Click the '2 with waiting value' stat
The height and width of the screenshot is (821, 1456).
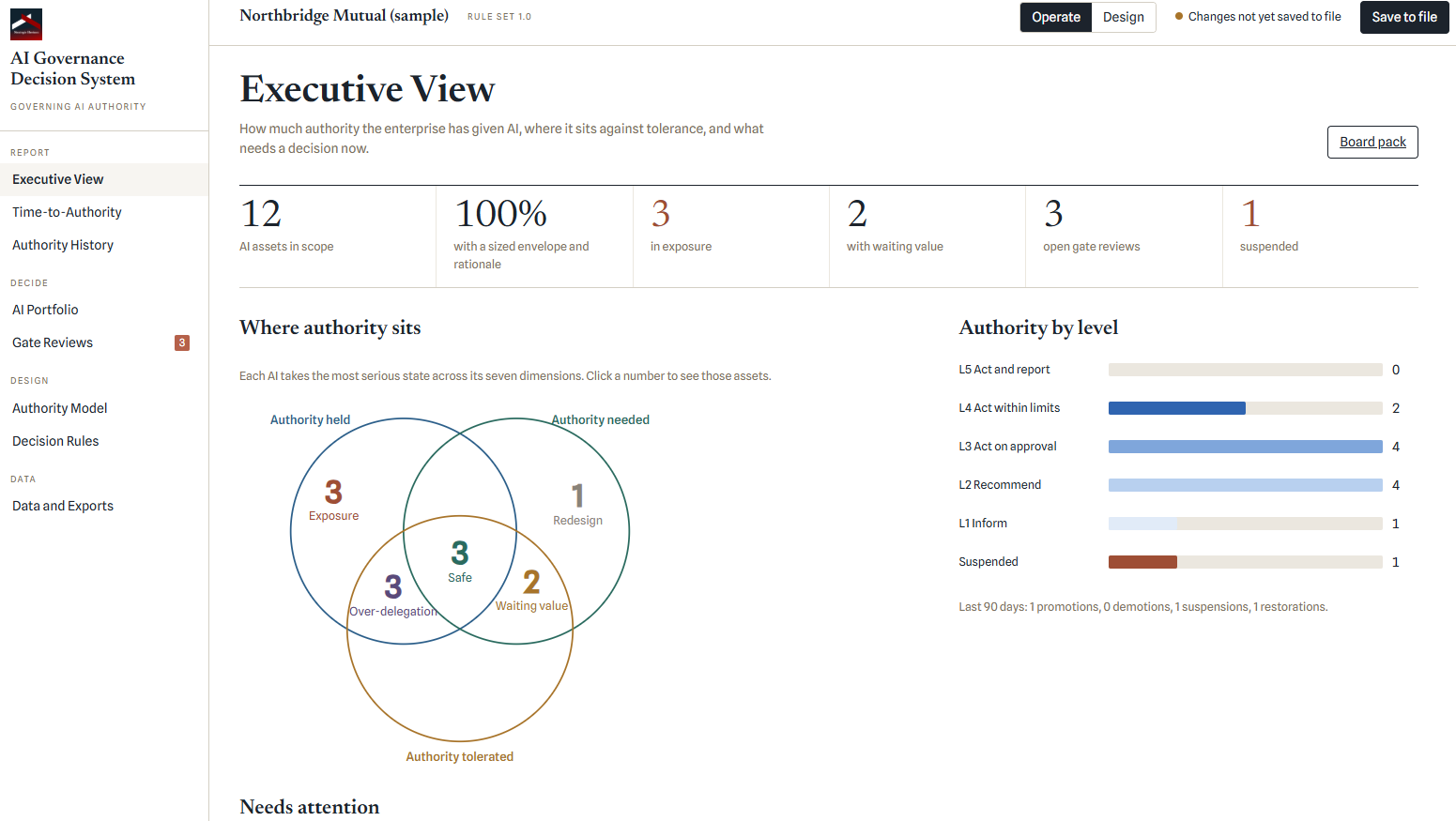927,236
